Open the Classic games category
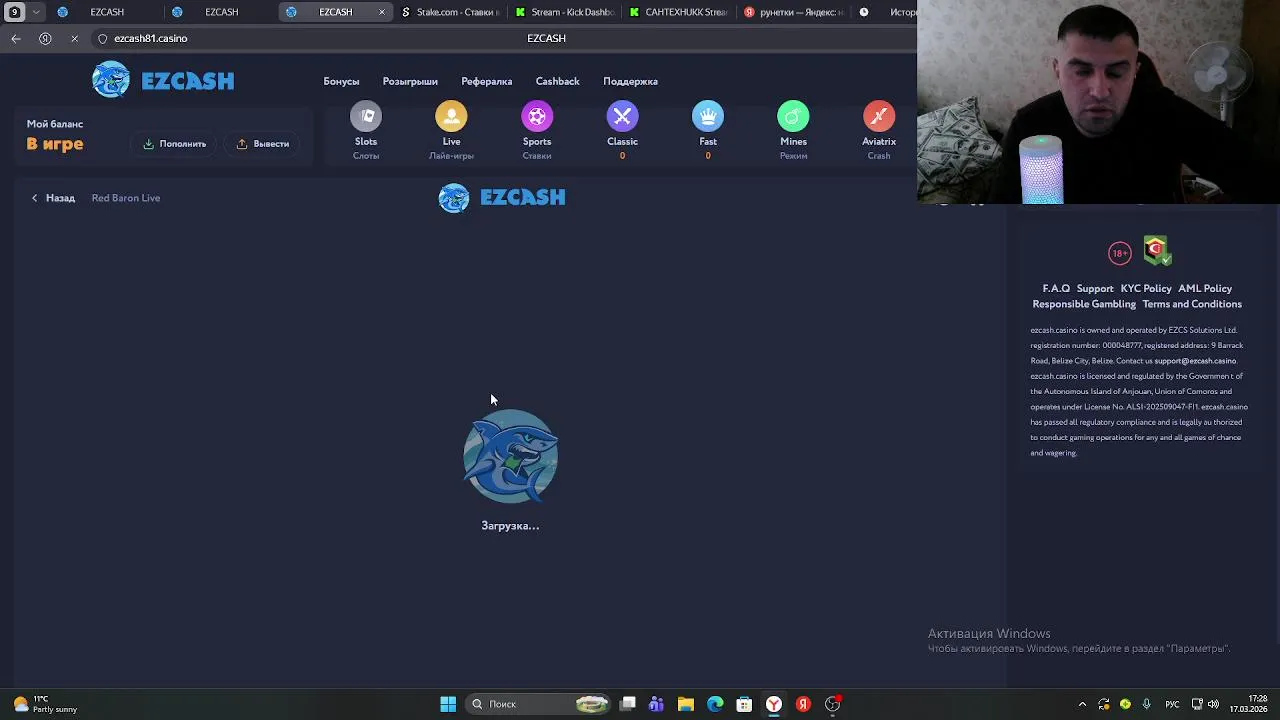The image size is (1280, 720). (x=622, y=131)
